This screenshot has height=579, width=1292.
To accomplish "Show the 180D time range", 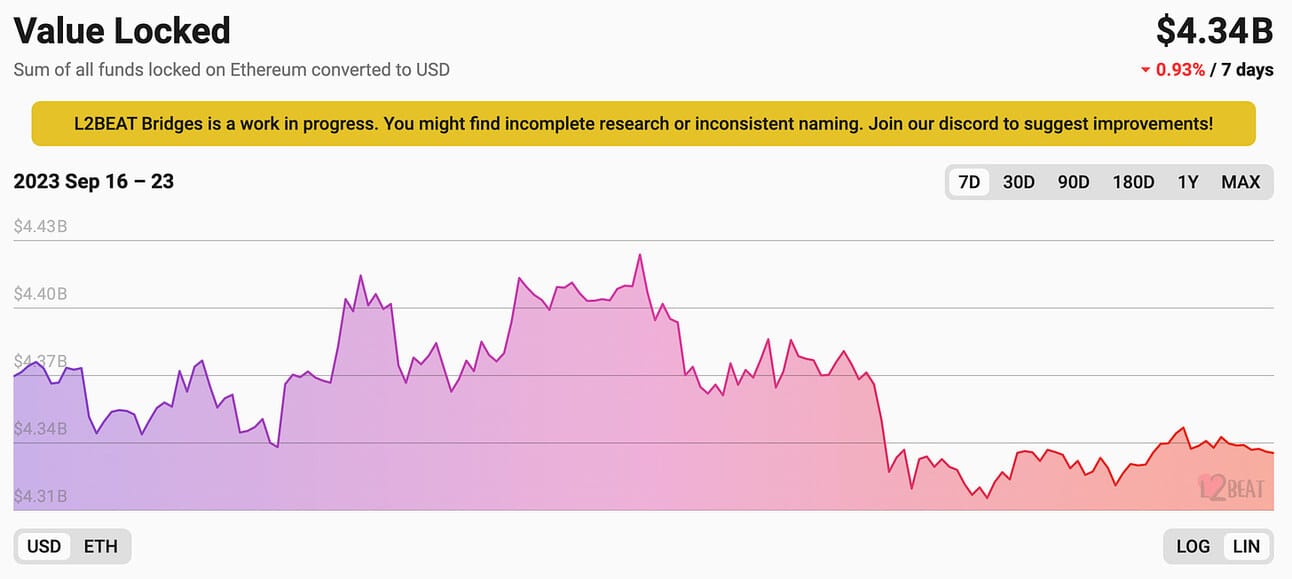I will [1133, 182].
